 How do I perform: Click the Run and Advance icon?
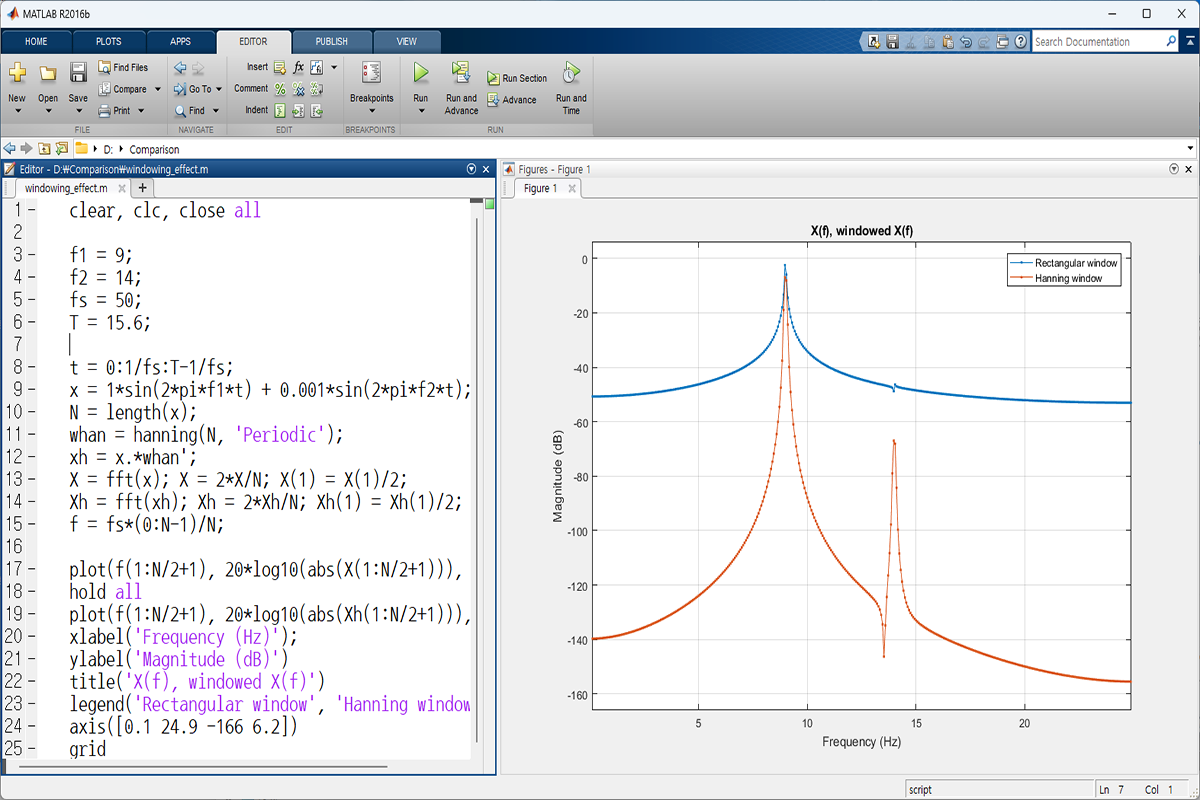461,73
